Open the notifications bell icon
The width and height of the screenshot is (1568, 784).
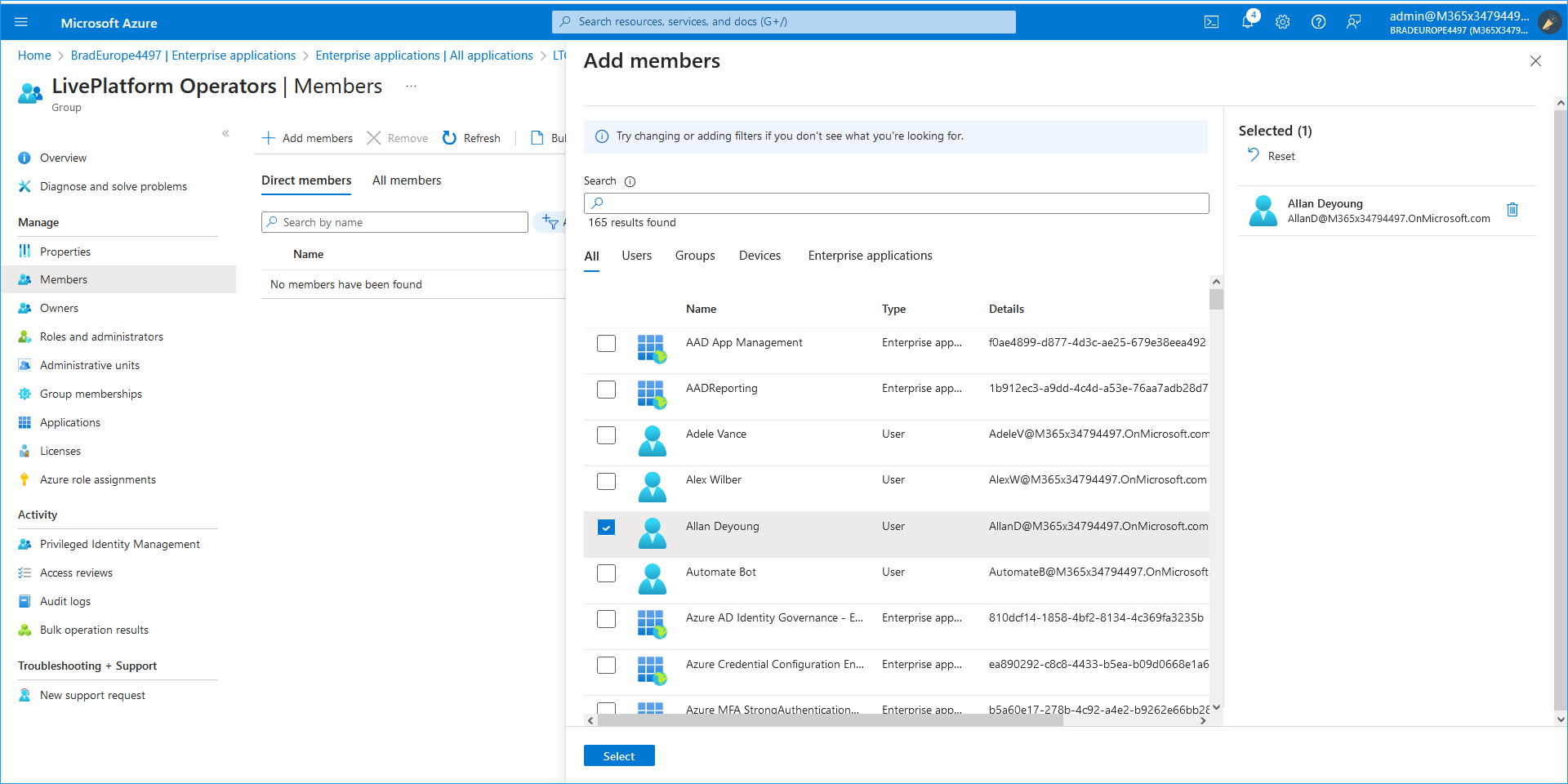pyautogui.click(x=1248, y=22)
